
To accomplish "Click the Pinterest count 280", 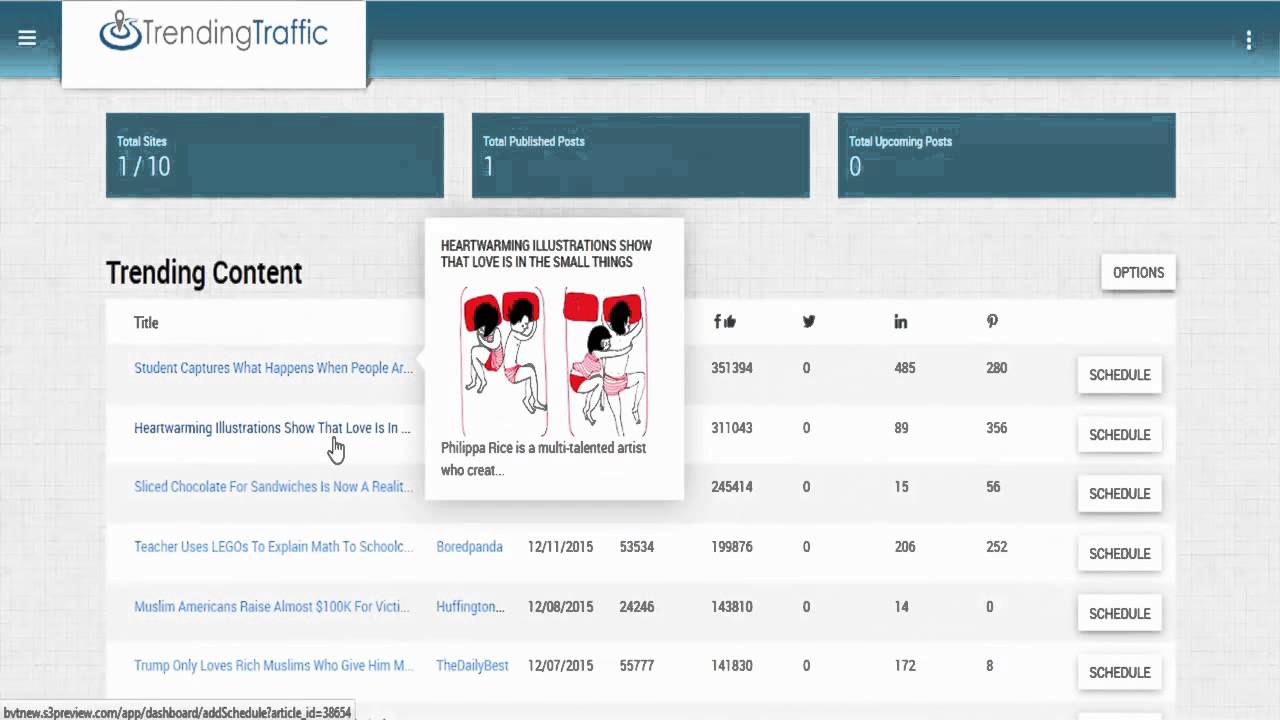I will click(x=996, y=368).
